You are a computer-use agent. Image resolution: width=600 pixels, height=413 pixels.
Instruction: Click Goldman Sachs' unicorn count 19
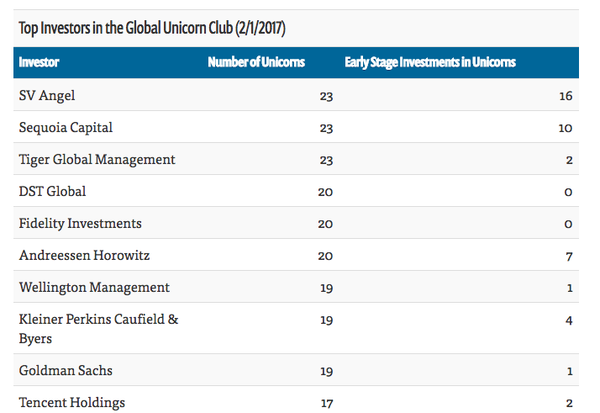(327, 371)
